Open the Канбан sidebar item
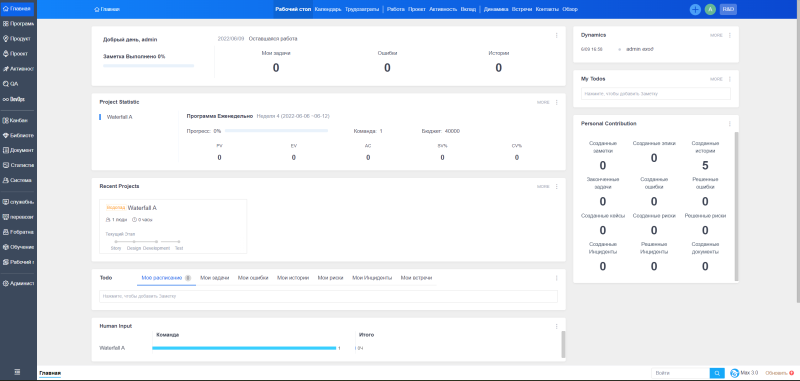This screenshot has height=381, width=800. pos(18,120)
